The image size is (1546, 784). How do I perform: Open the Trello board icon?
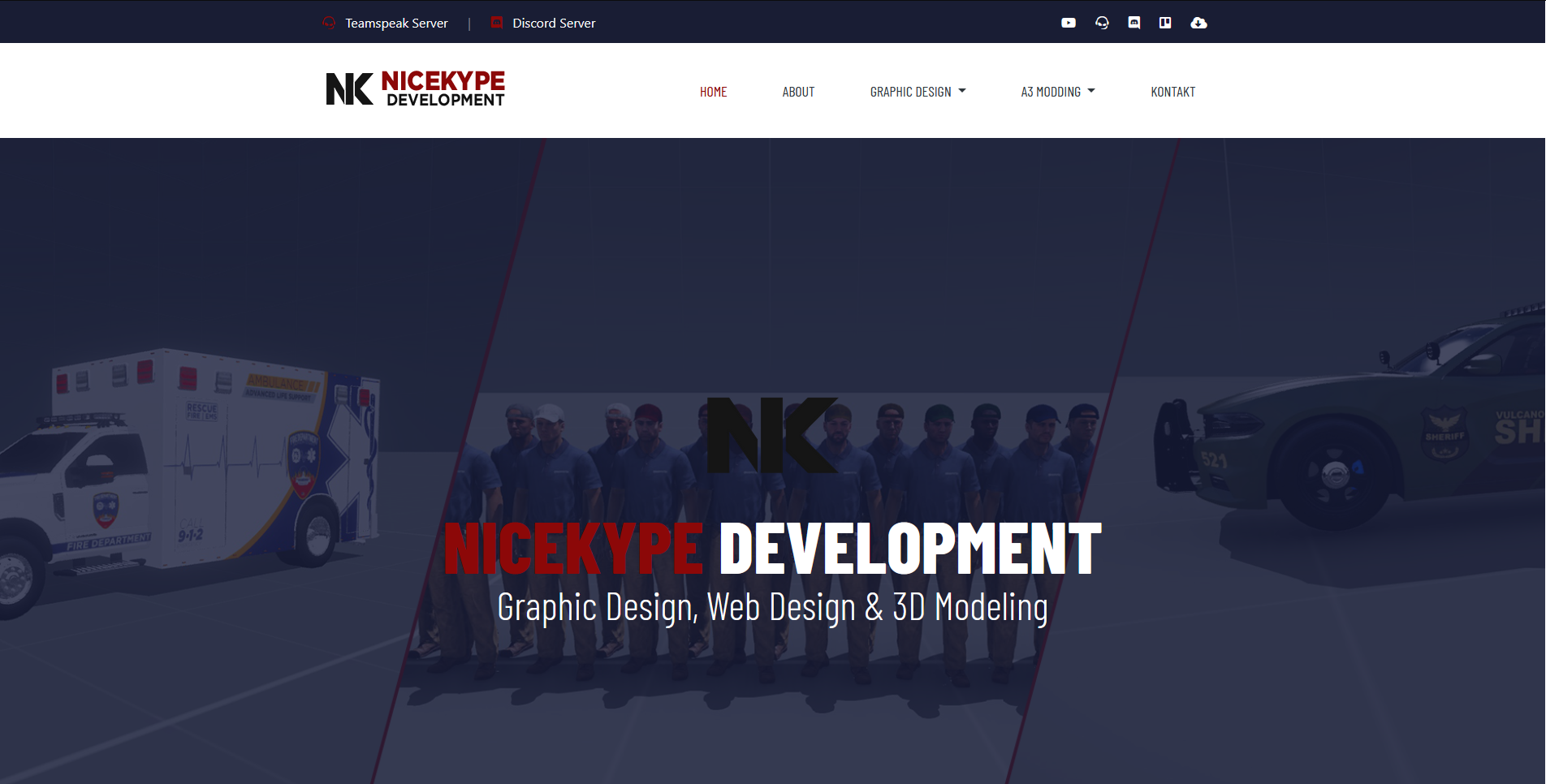[x=1165, y=23]
